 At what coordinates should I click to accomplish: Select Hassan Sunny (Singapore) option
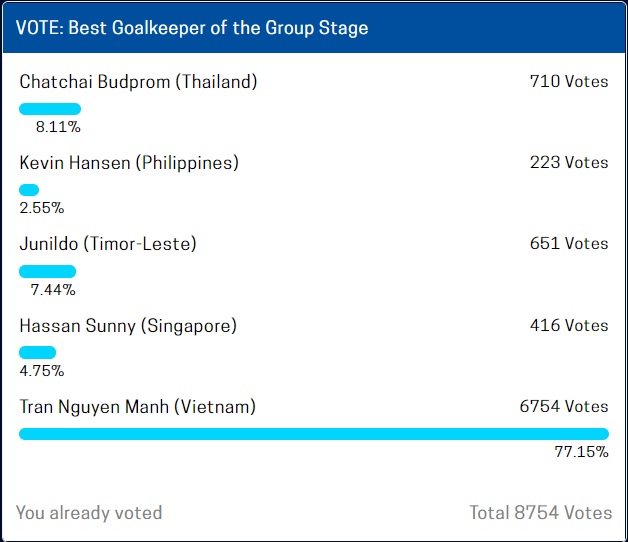click(x=128, y=326)
